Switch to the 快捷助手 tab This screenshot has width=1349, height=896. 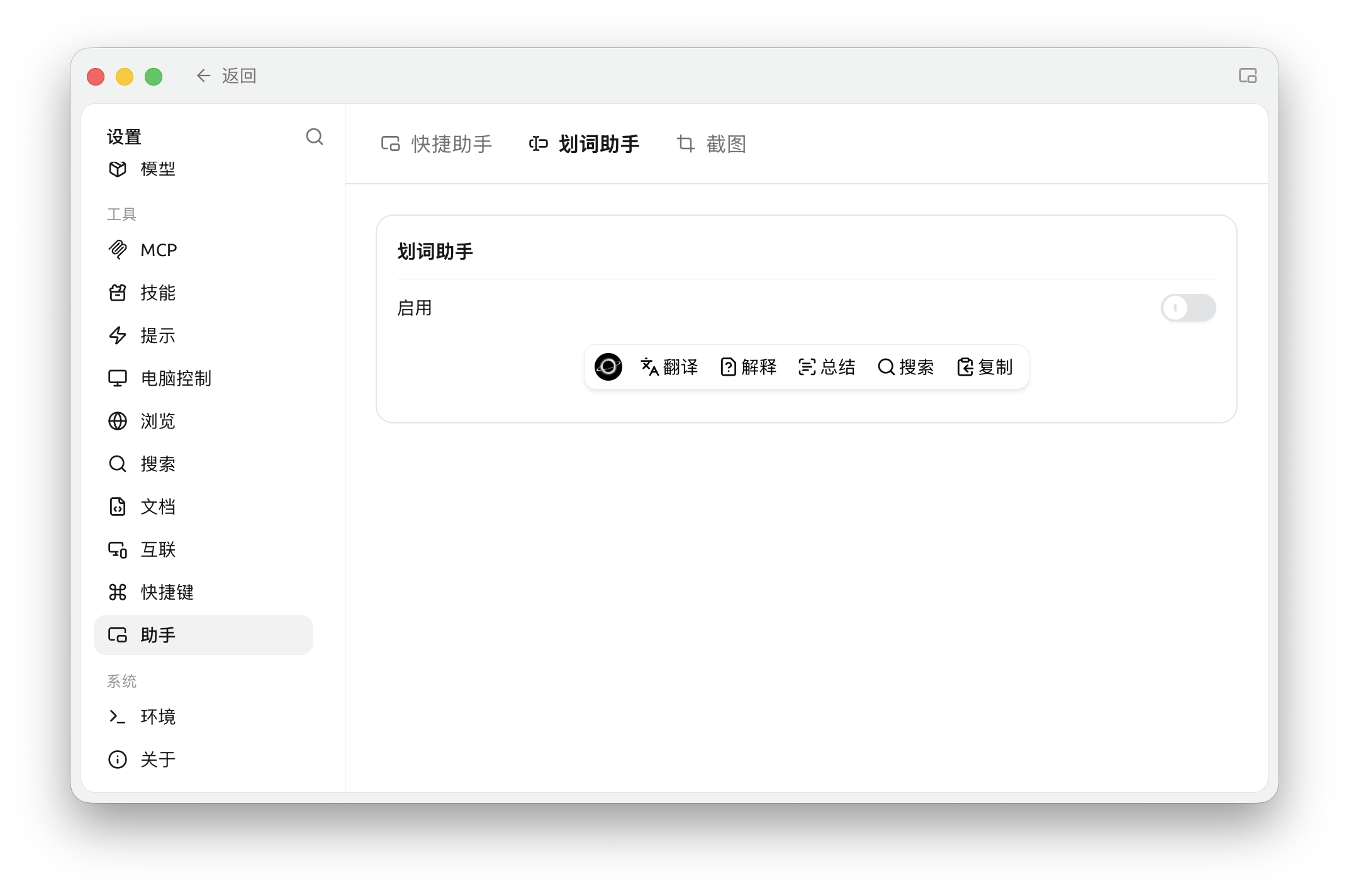click(x=437, y=144)
